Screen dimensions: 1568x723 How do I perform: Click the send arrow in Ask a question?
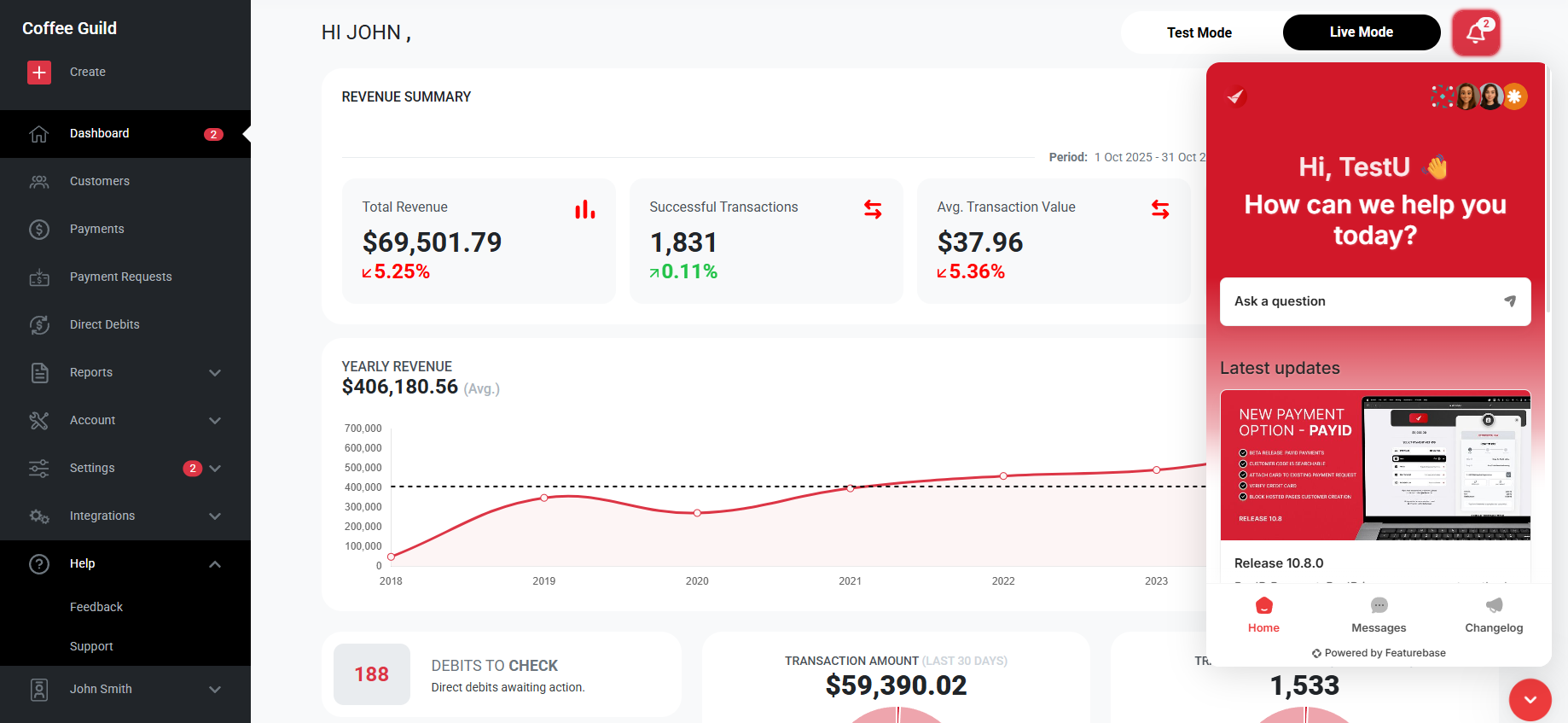click(1510, 301)
